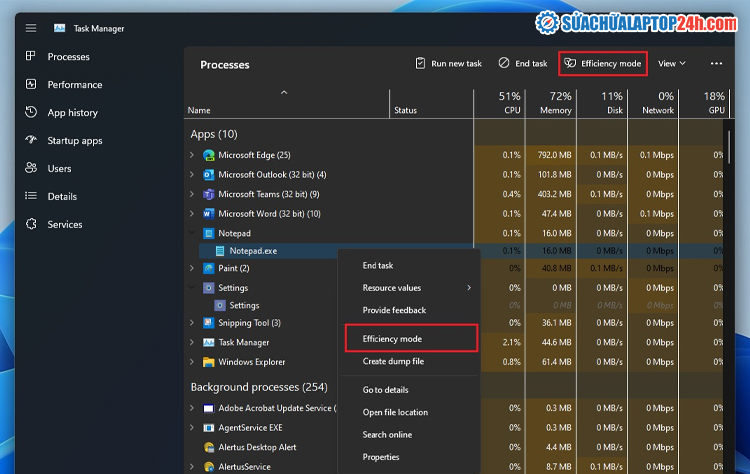
Task: Expand the Microsoft Edge process group
Action: click(x=192, y=155)
